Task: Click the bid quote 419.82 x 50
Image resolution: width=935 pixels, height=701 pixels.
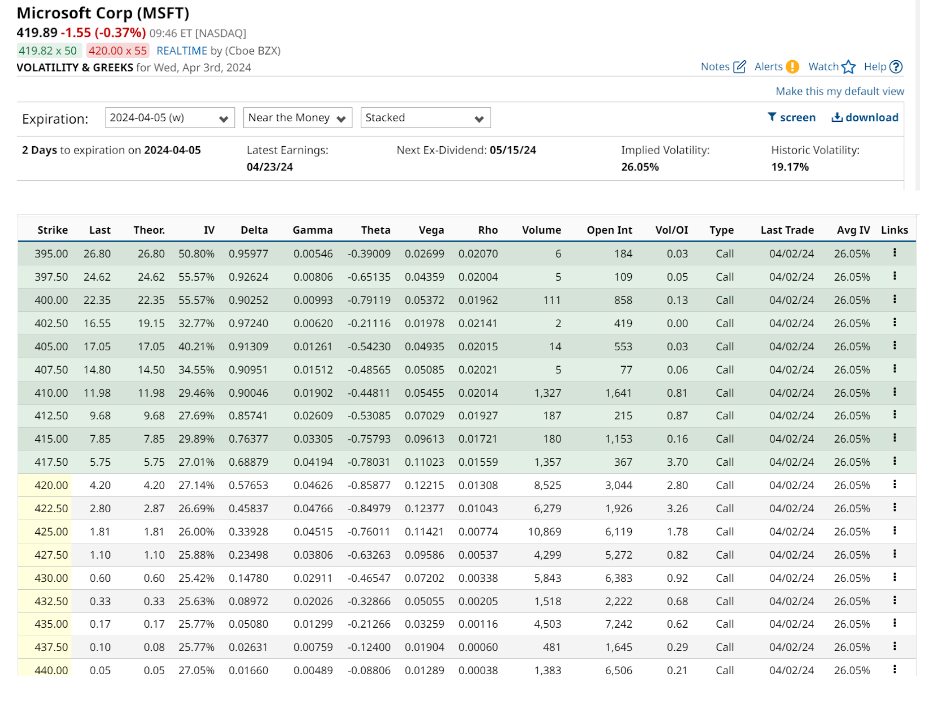Action: [x=48, y=51]
